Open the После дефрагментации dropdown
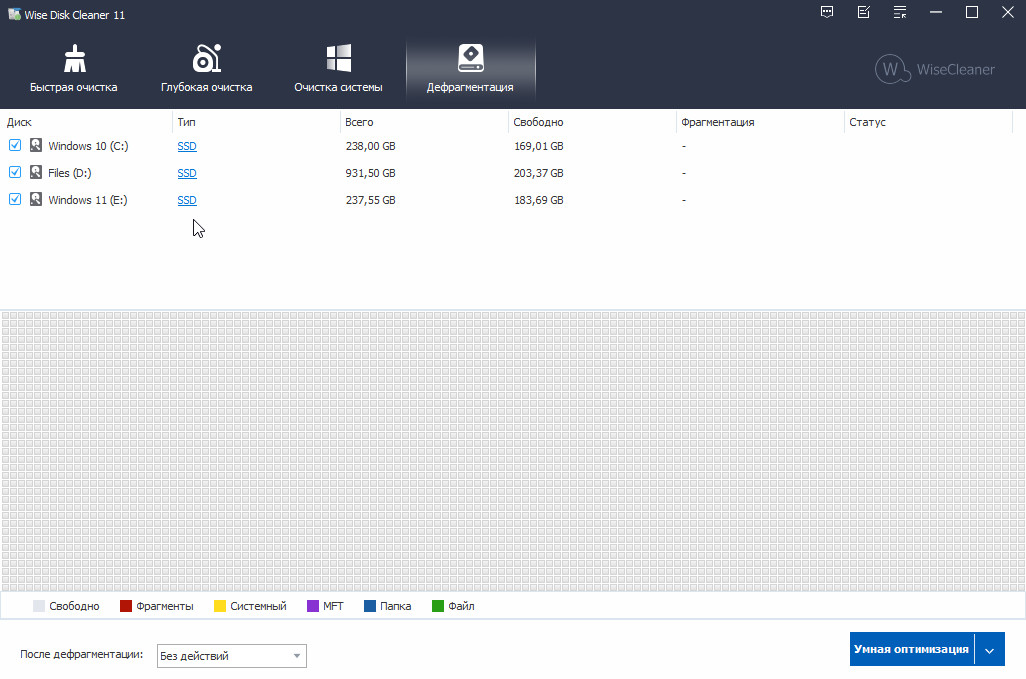This screenshot has height=679, width=1026. click(x=231, y=656)
